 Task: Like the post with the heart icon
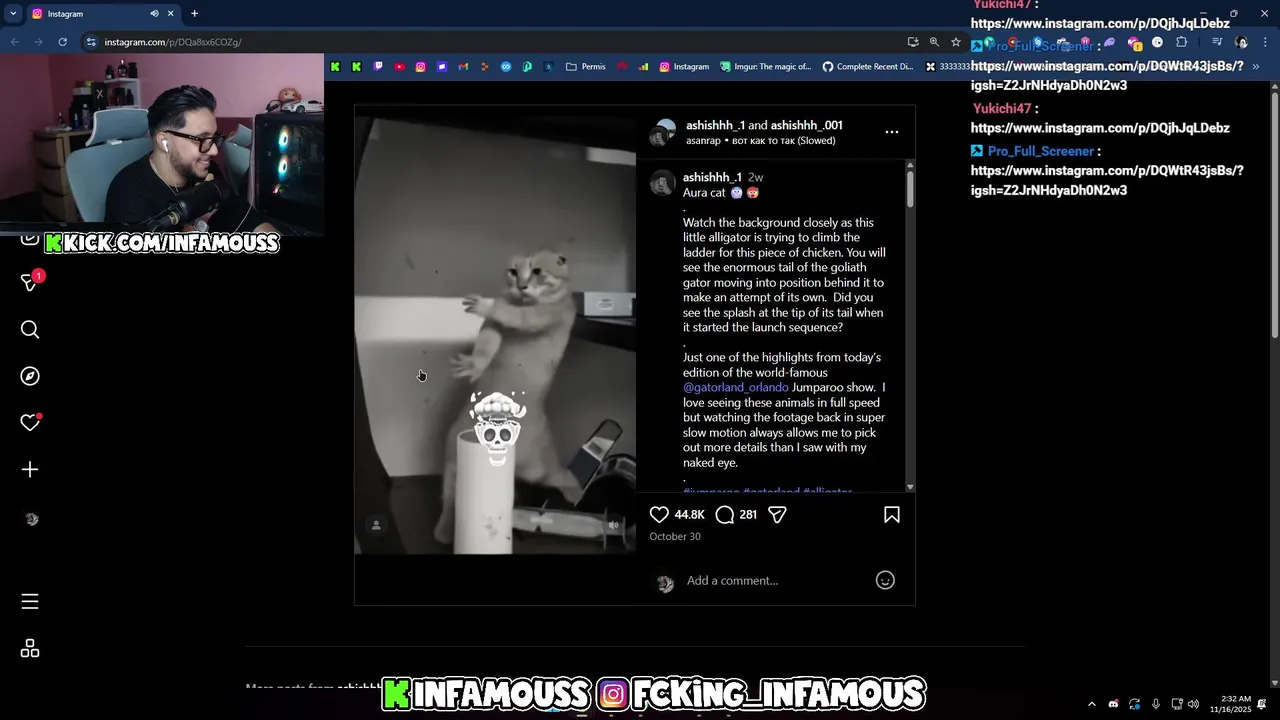coord(659,515)
